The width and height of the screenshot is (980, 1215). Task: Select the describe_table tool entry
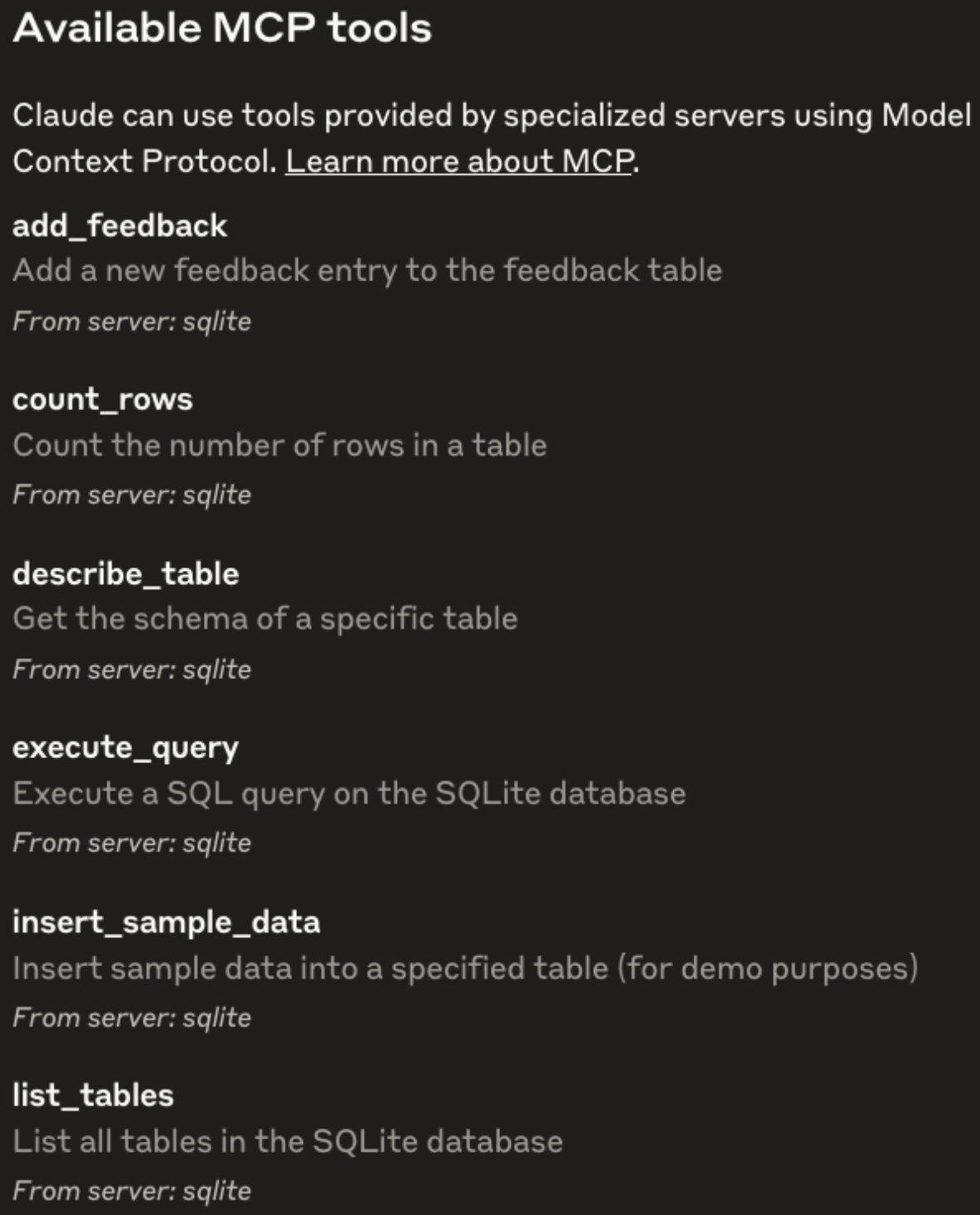click(125, 573)
